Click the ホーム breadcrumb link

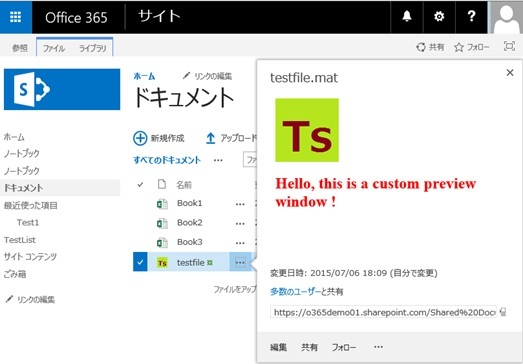point(144,76)
